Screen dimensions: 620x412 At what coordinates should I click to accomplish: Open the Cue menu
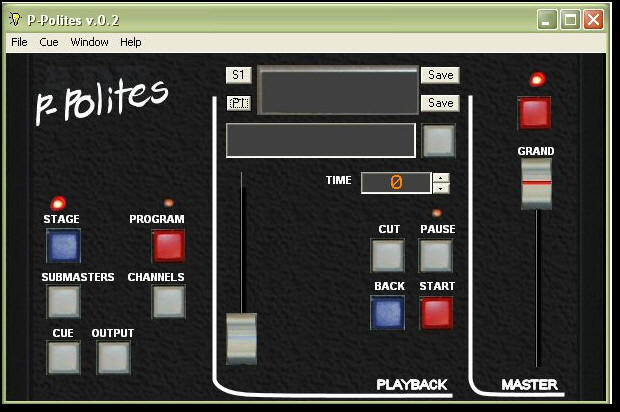[x=49, y=42]
